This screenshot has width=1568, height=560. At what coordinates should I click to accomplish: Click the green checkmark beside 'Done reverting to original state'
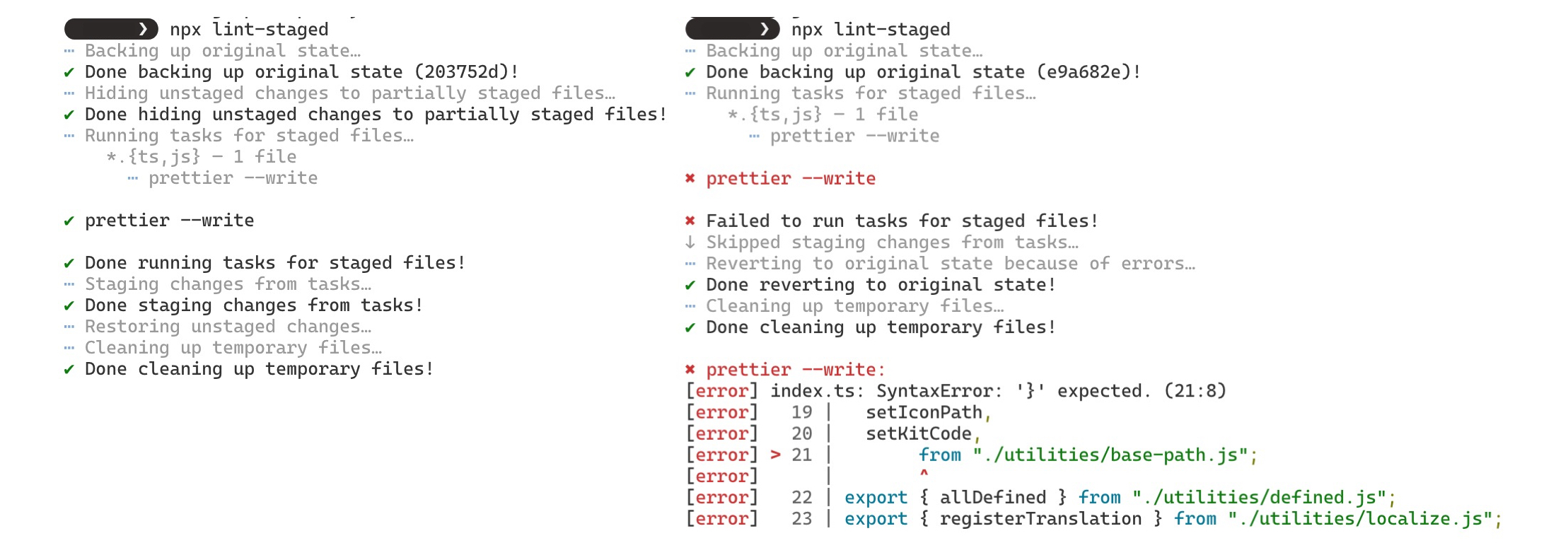[690, 285]
